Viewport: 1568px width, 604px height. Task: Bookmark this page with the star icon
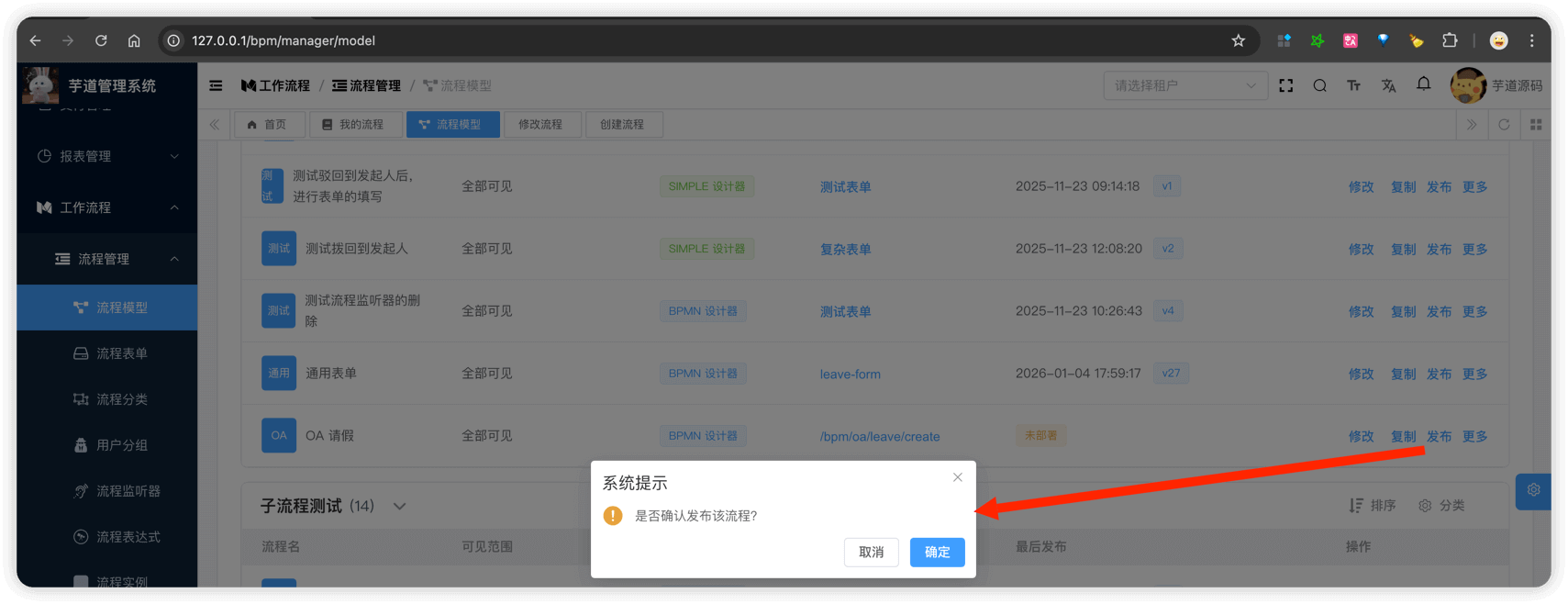point(1238,40)
